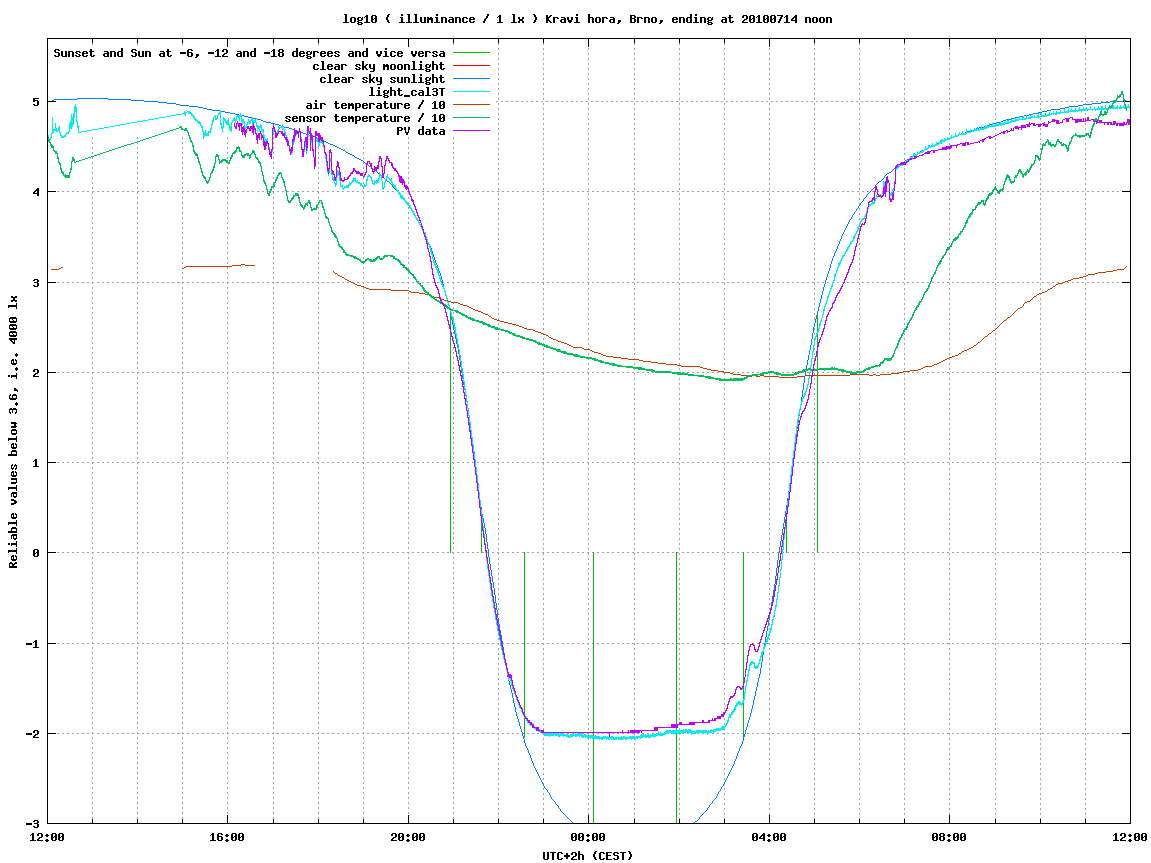
Task: Click the x-axis caption 'UTC+2h (CEST)'
Action: (x=587, y=856)
